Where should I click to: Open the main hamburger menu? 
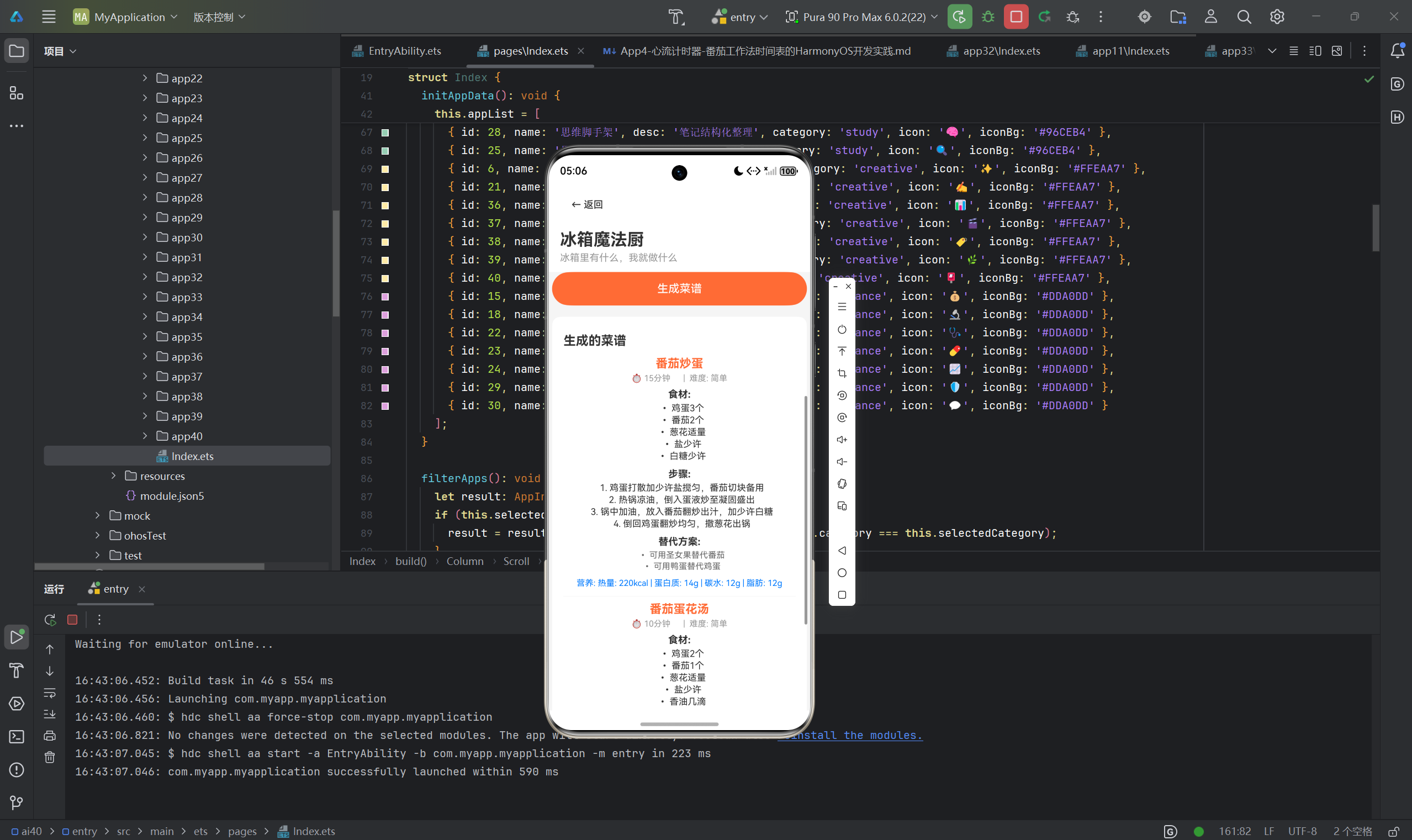click(x=49, y=17)
